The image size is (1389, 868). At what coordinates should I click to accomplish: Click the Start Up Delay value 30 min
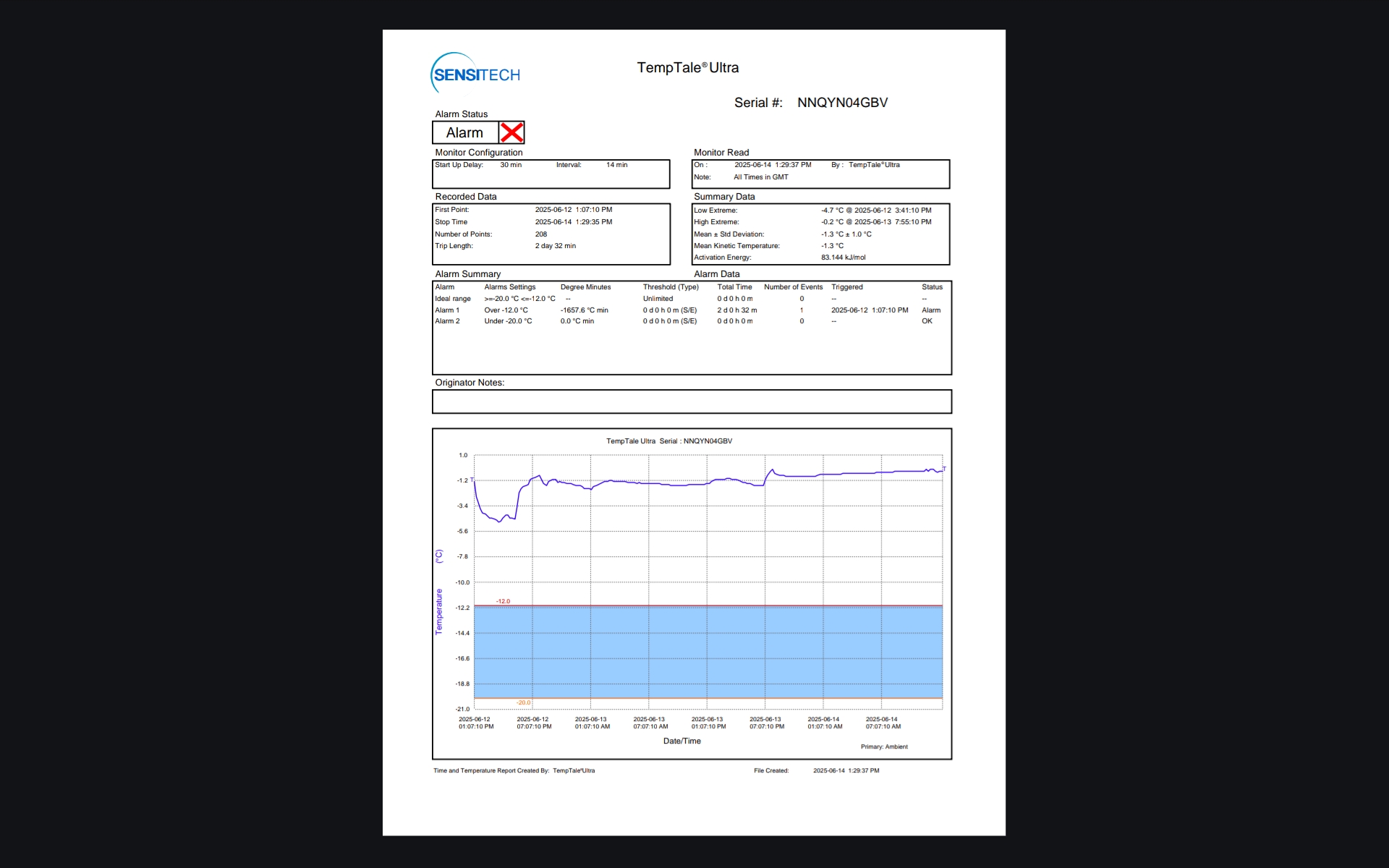pyautogui.click(x=511, y=165)
